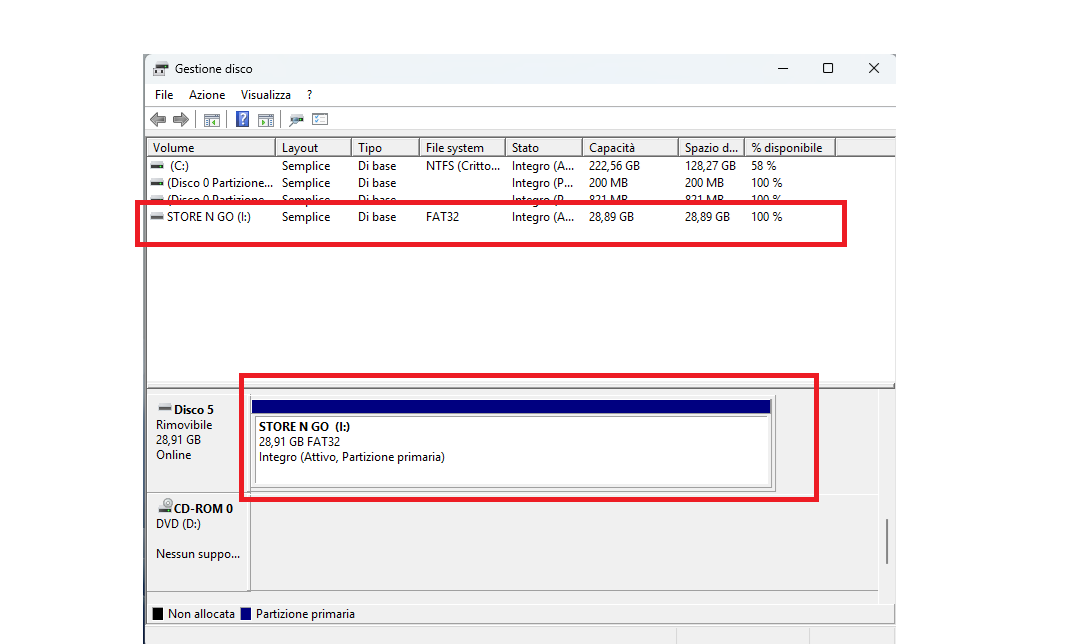The height and width of the screenshot is (644, 1087).
Task: Click the dark blue partition header bar
Action: (x=511, y=406)
